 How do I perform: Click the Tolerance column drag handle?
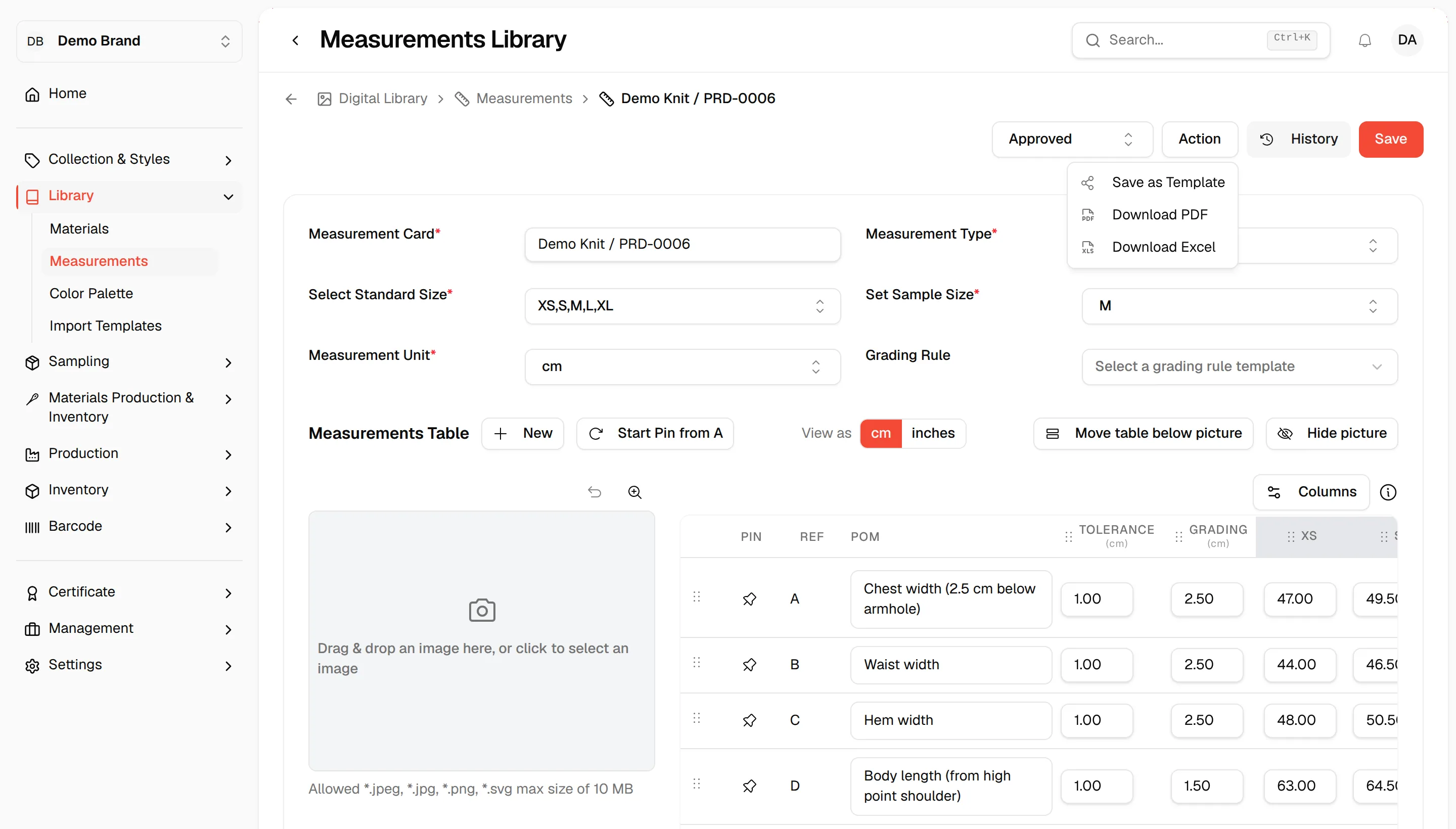[1068, 536]
